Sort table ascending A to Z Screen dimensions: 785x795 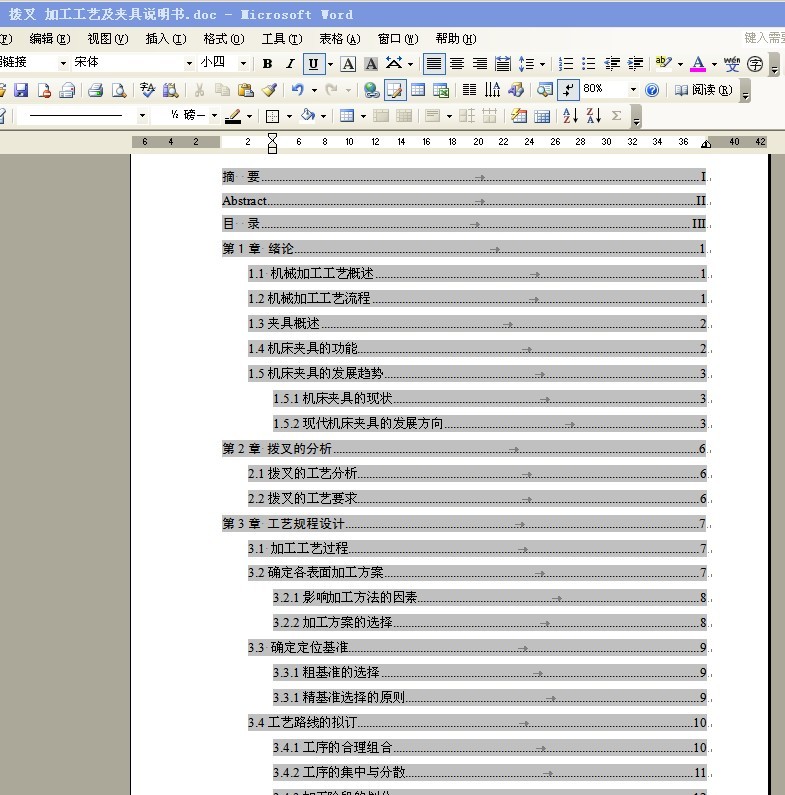point(570,116)
